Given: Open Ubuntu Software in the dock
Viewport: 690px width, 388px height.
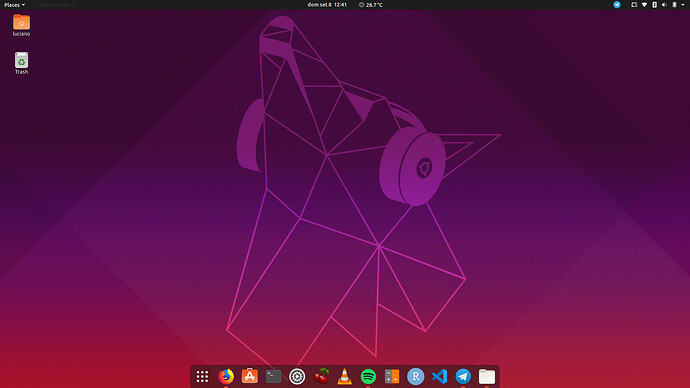Looking at the screenshot, I should [250, 376].
